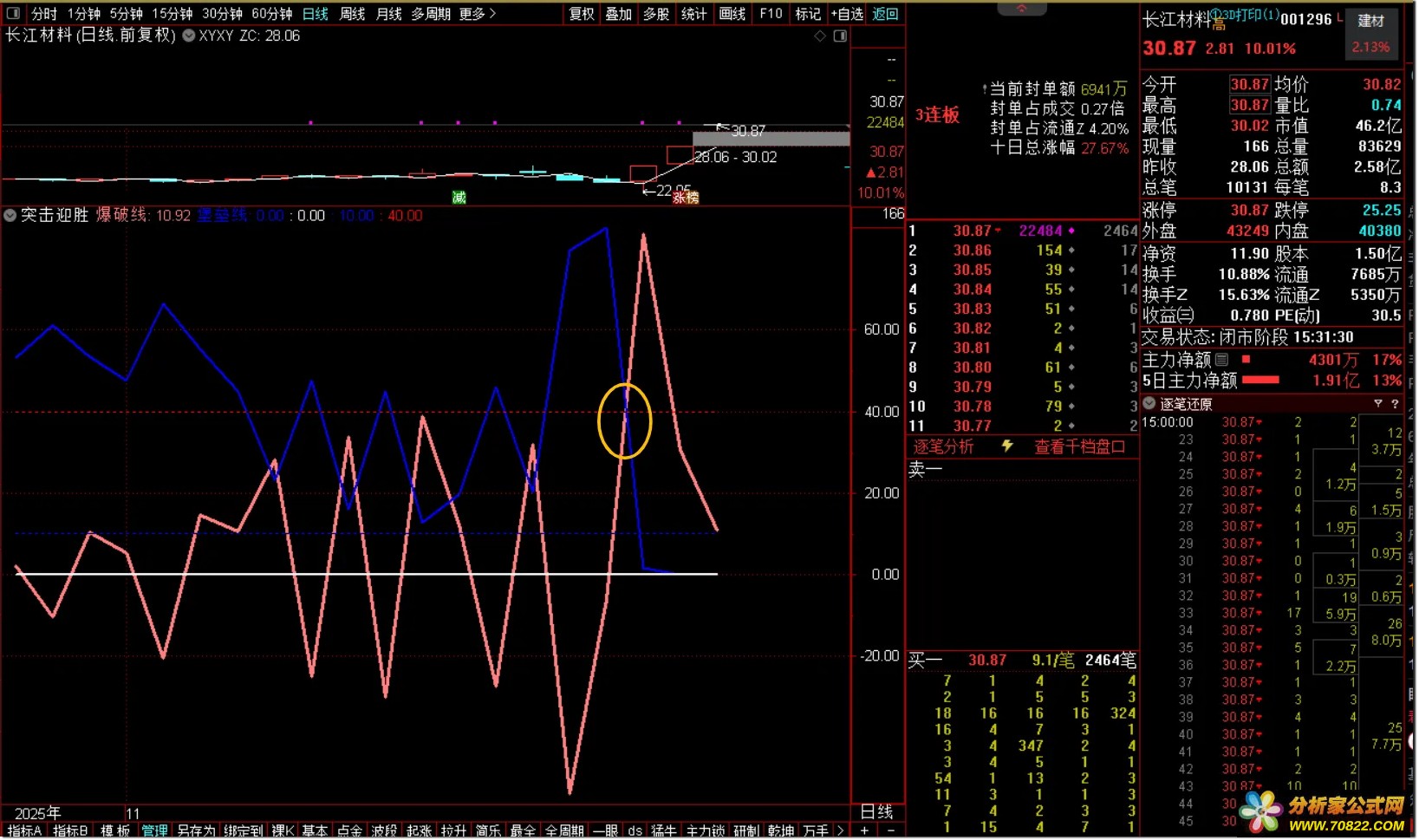This screenshot has width=1419, height=840.
Task: Expand 更多 timeframe options
Action: click(478, 14)
